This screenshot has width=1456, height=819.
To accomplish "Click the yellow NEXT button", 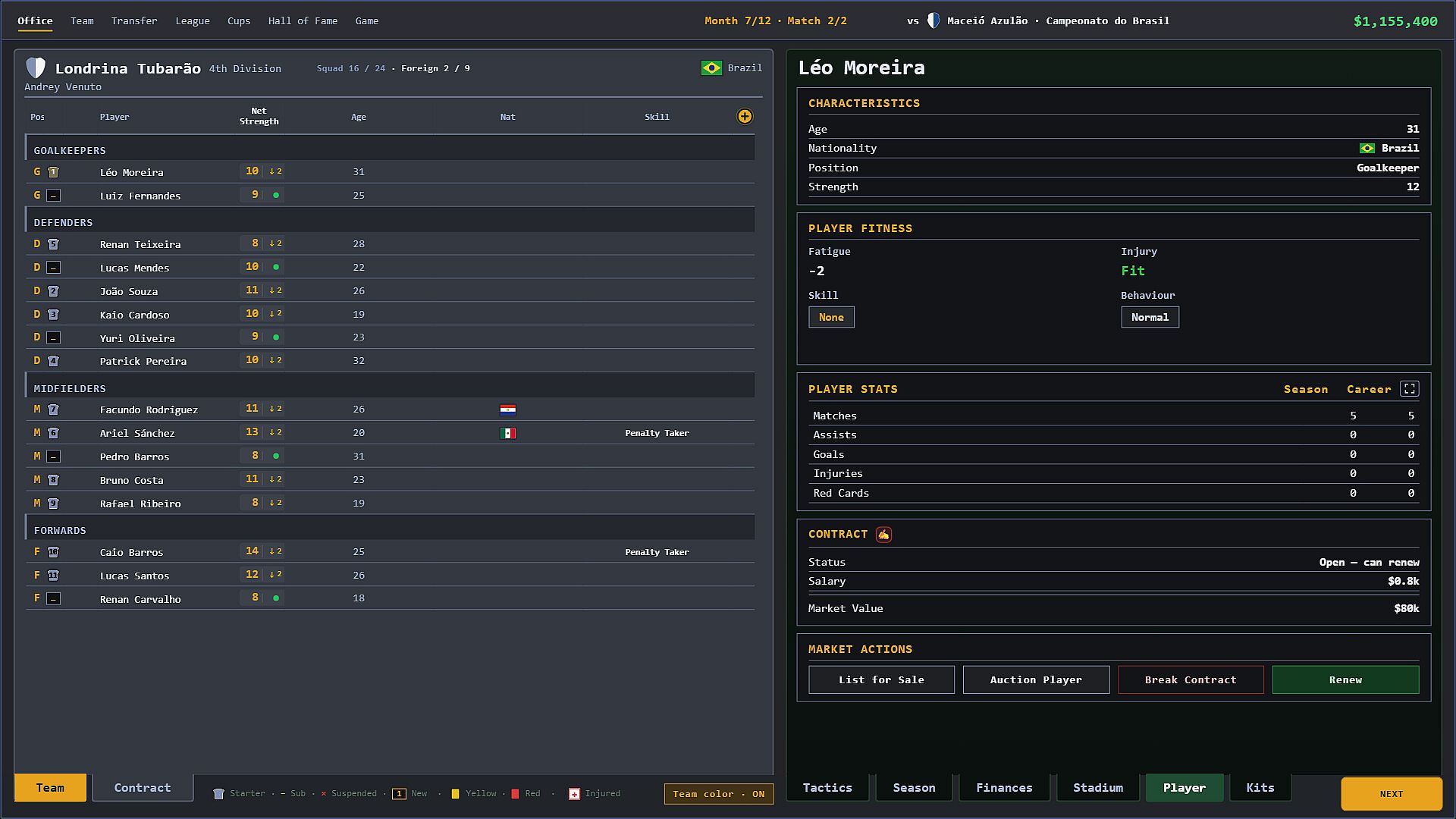I will (x=1392, y=794).
